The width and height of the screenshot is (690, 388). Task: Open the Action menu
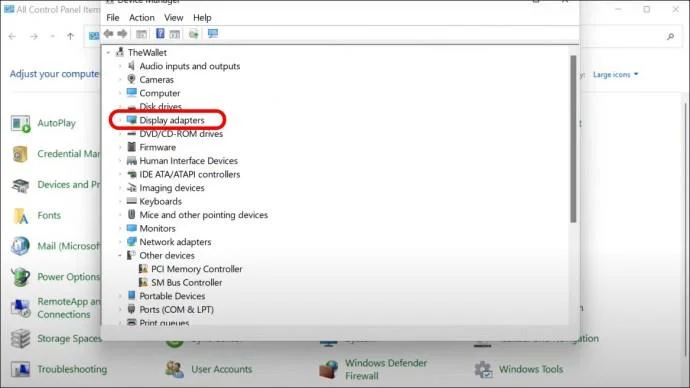[142, 18]
